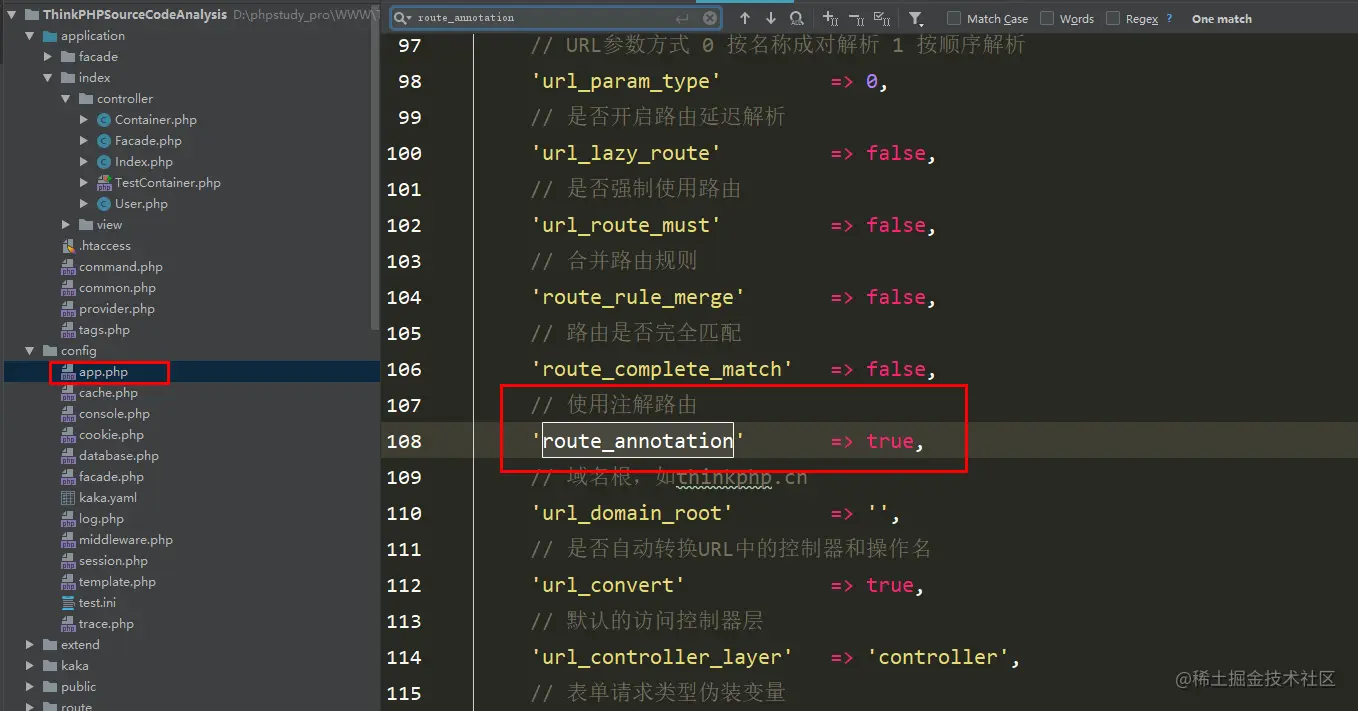Viewport: 1358px width, 711px height.
Task: Enable the Words checkbox
Action: coord(1047,18)
